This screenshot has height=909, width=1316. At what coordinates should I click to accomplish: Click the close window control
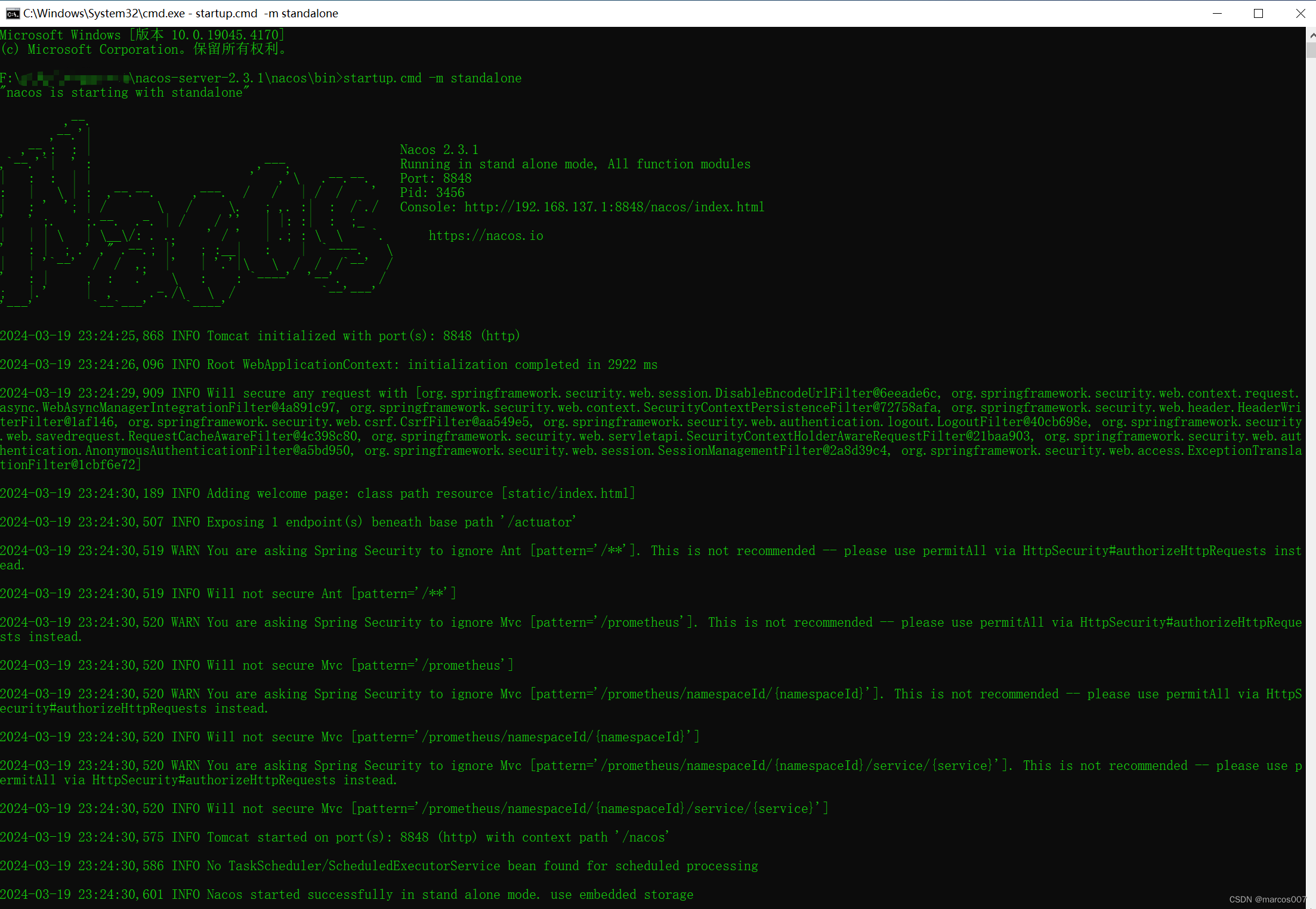pyautogui.click(x=1300, y=13)
